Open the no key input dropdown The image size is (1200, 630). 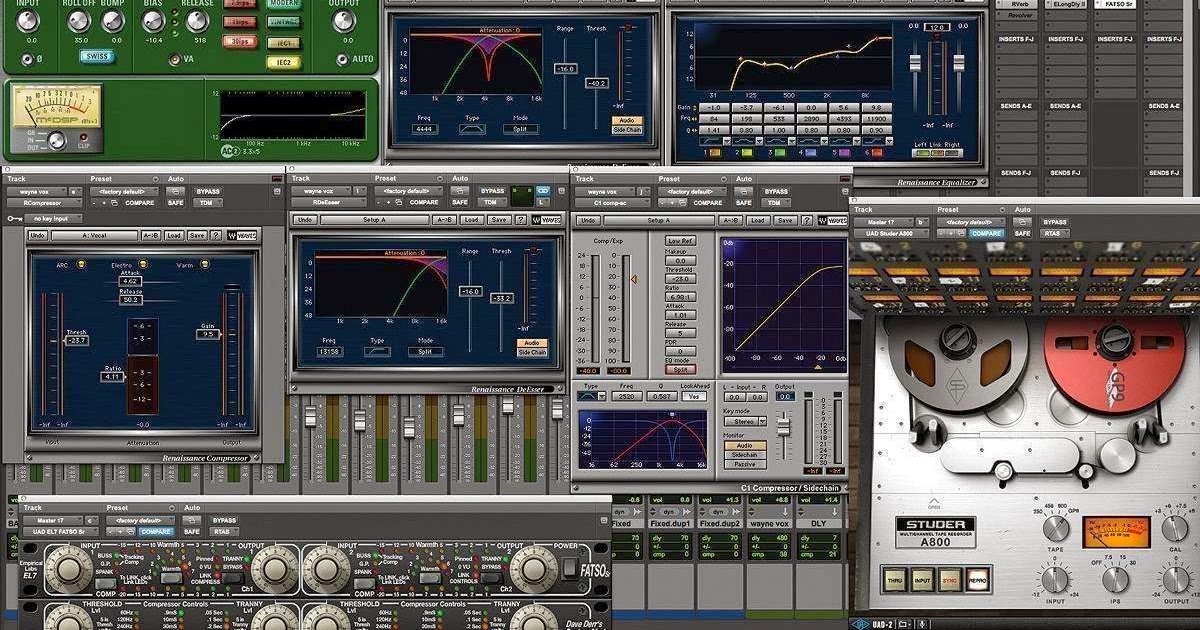pos(54,219)
